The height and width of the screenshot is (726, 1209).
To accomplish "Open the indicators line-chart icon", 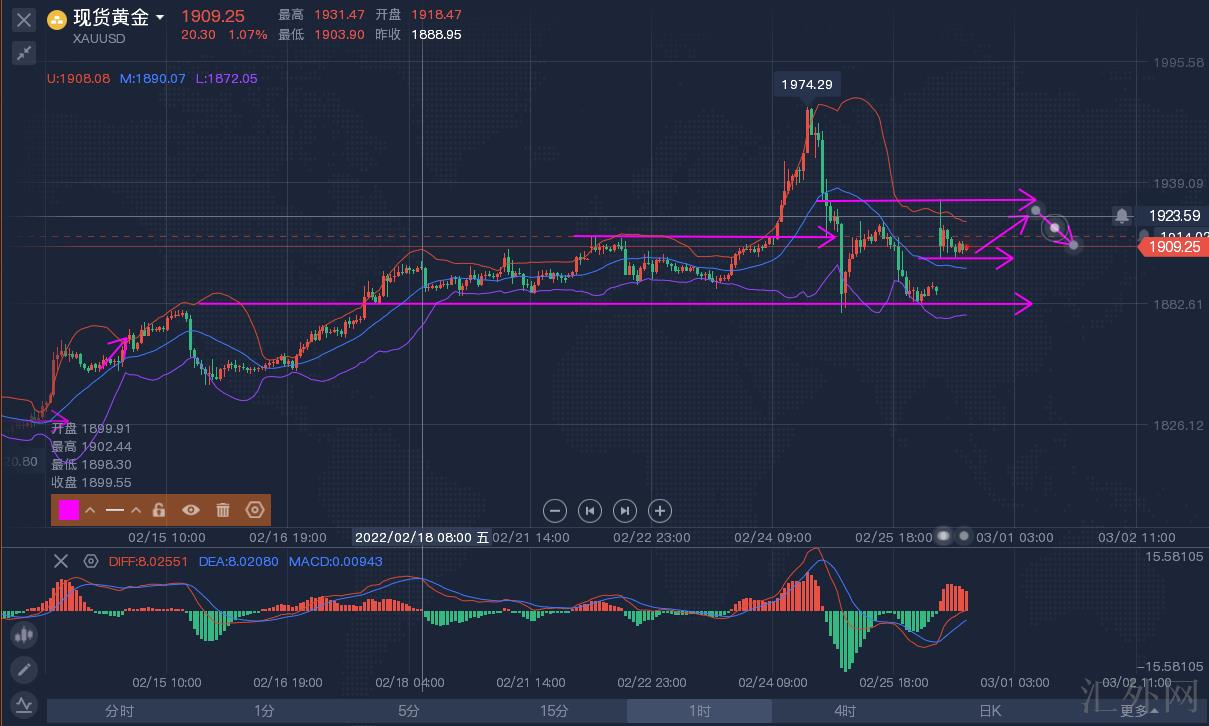I will tap(24, 705).
